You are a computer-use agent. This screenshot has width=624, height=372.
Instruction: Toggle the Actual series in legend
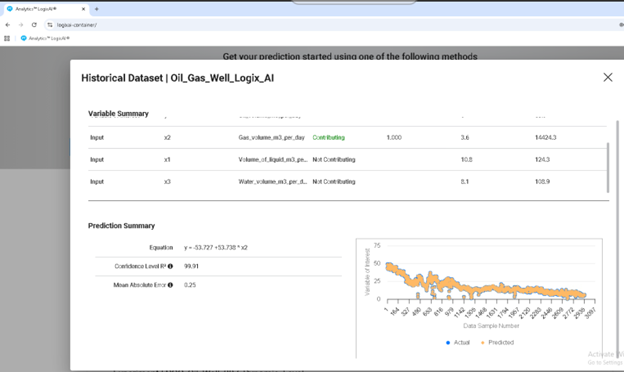click(x=458, y=343)
